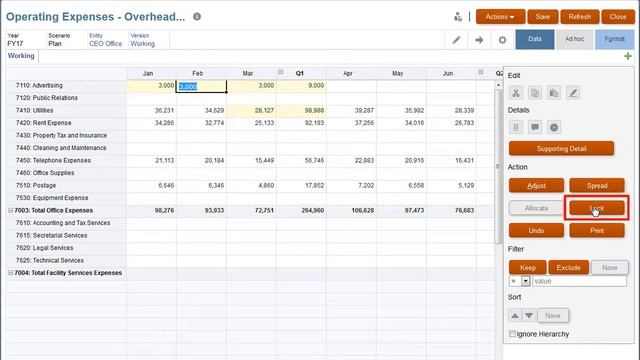Open the comments bubble icon under Details
The height and width of the screenshot is (360, 640).
535,127
